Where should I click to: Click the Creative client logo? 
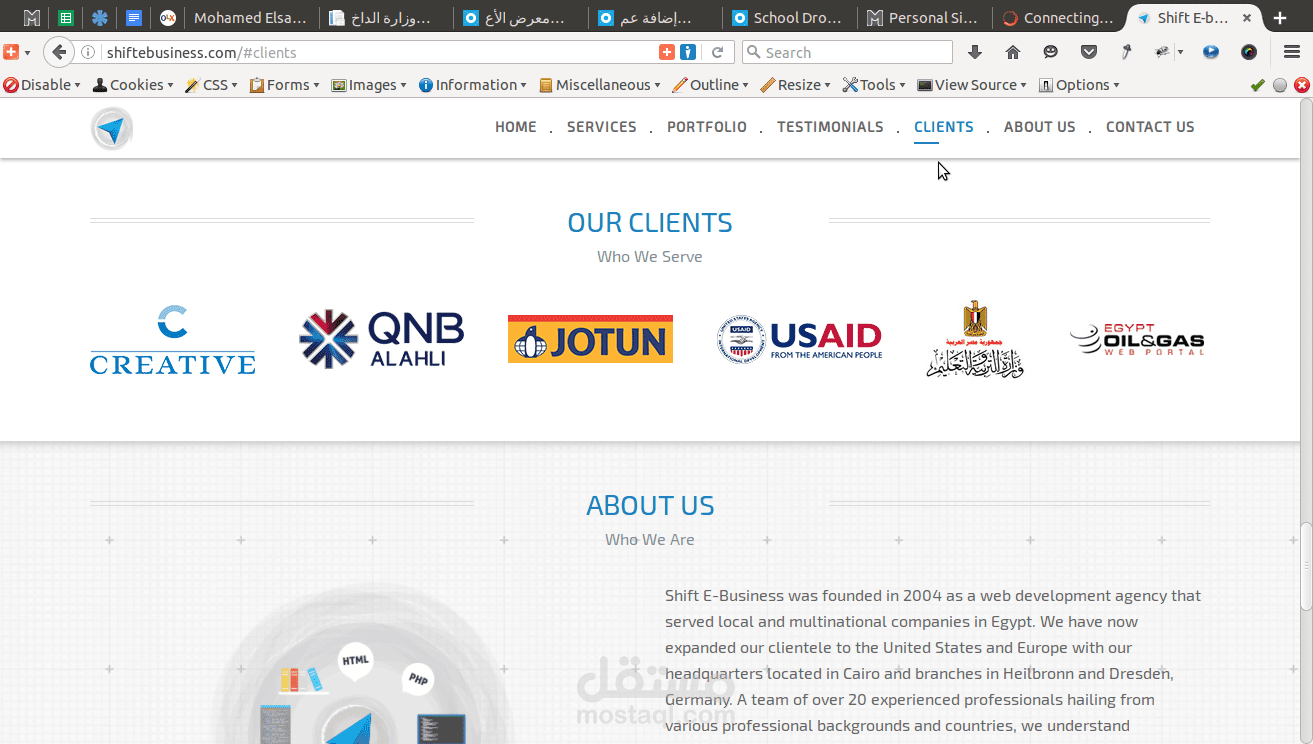173,340
